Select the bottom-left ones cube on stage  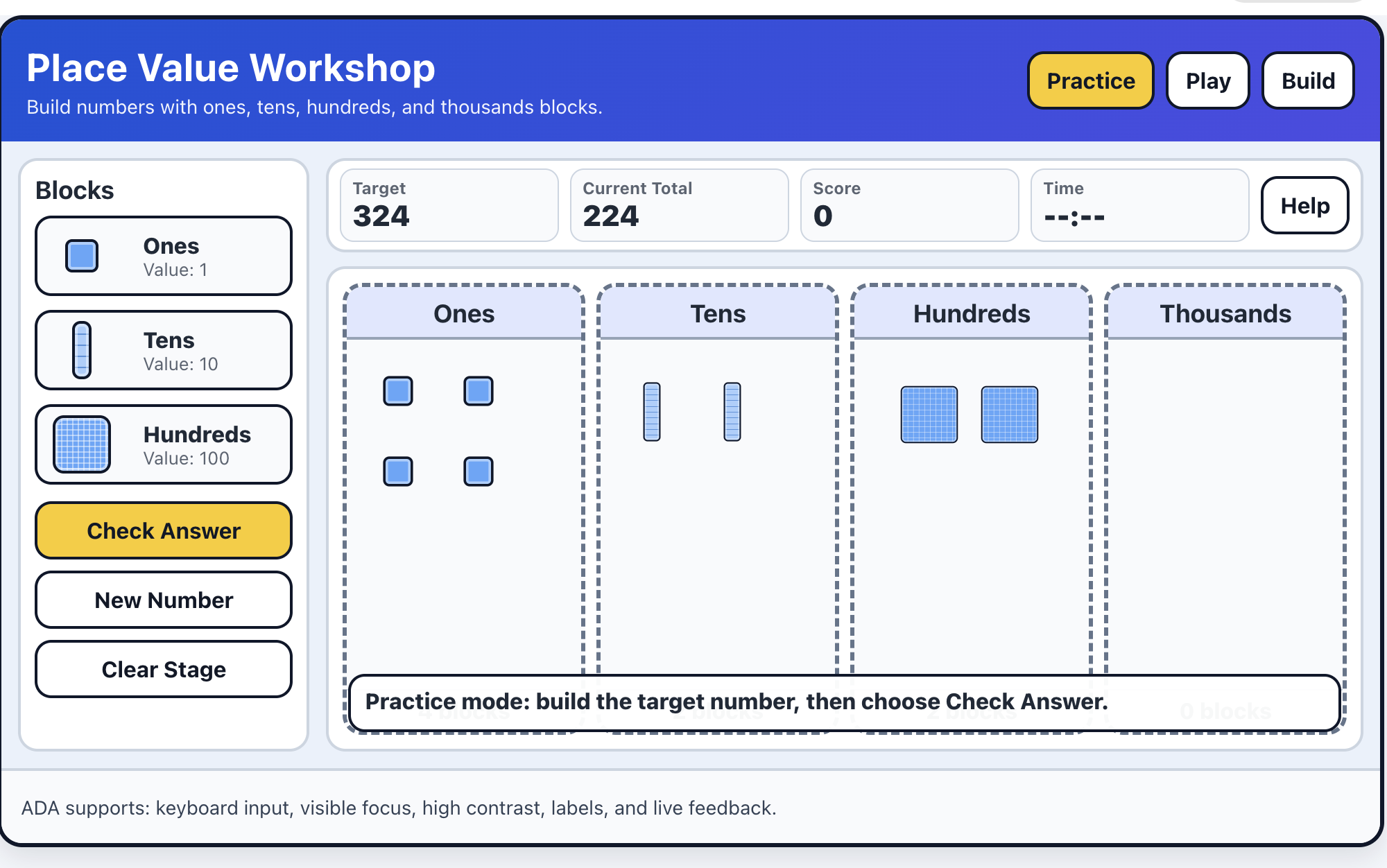(398, 471)
